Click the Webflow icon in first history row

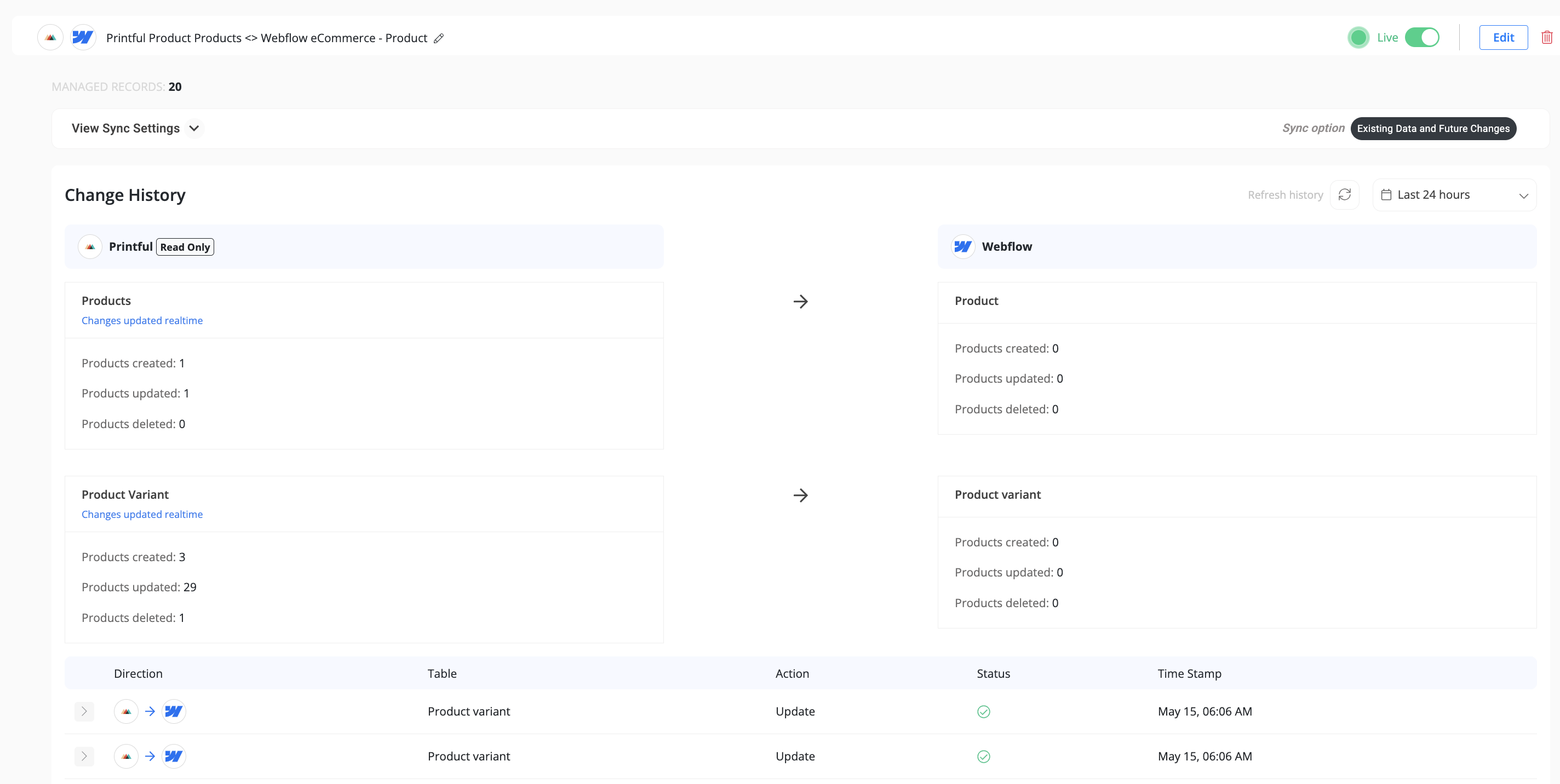pyautogui.click(x=174, y=711)
